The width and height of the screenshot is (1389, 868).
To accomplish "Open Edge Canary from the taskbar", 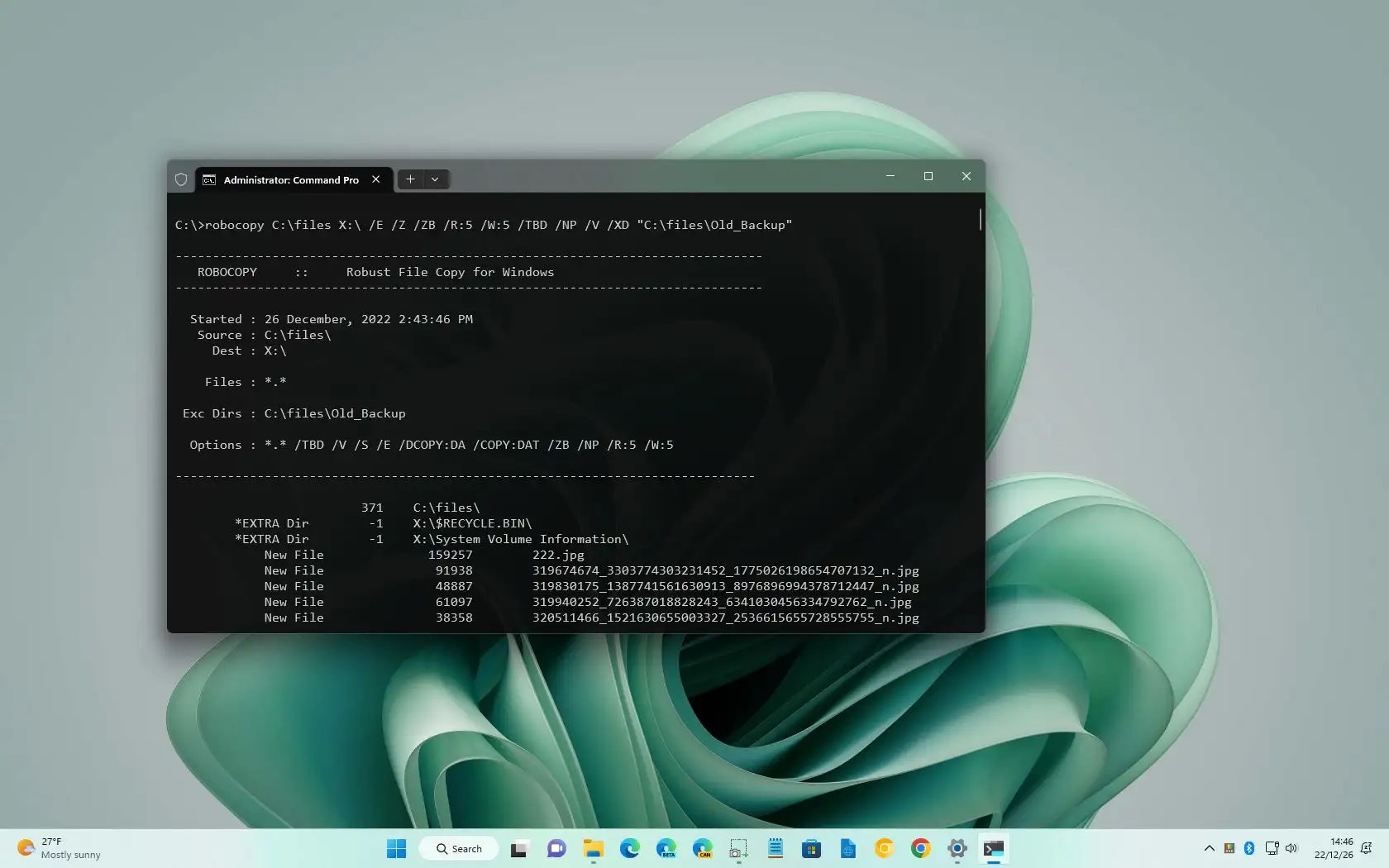I will (703, 848).
